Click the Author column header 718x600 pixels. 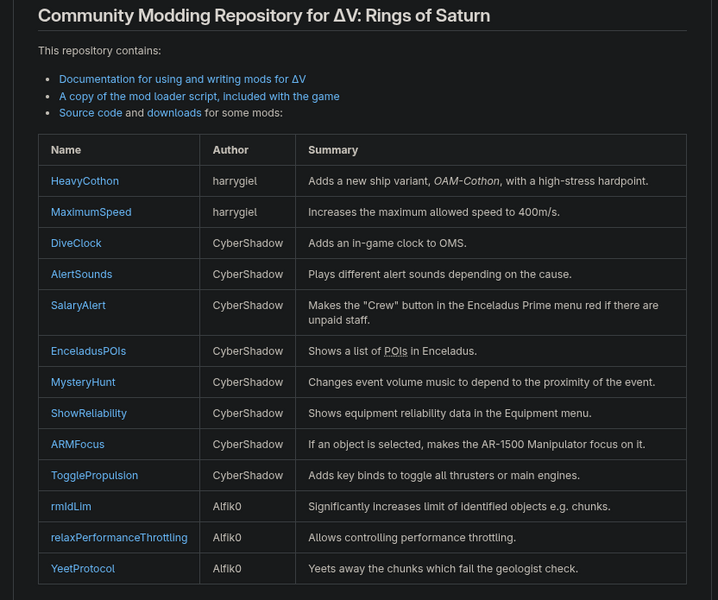(x=230, y=150)
